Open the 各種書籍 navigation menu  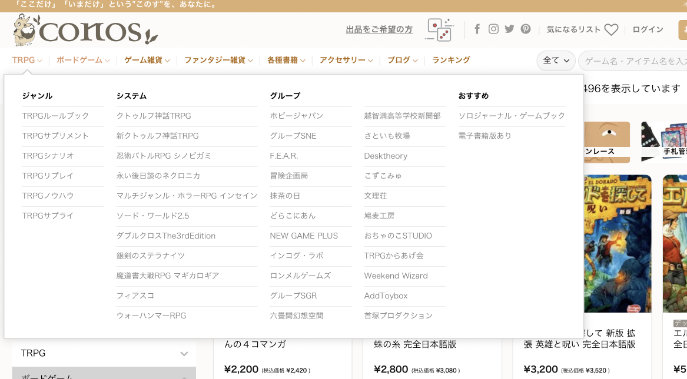point(286,60)
